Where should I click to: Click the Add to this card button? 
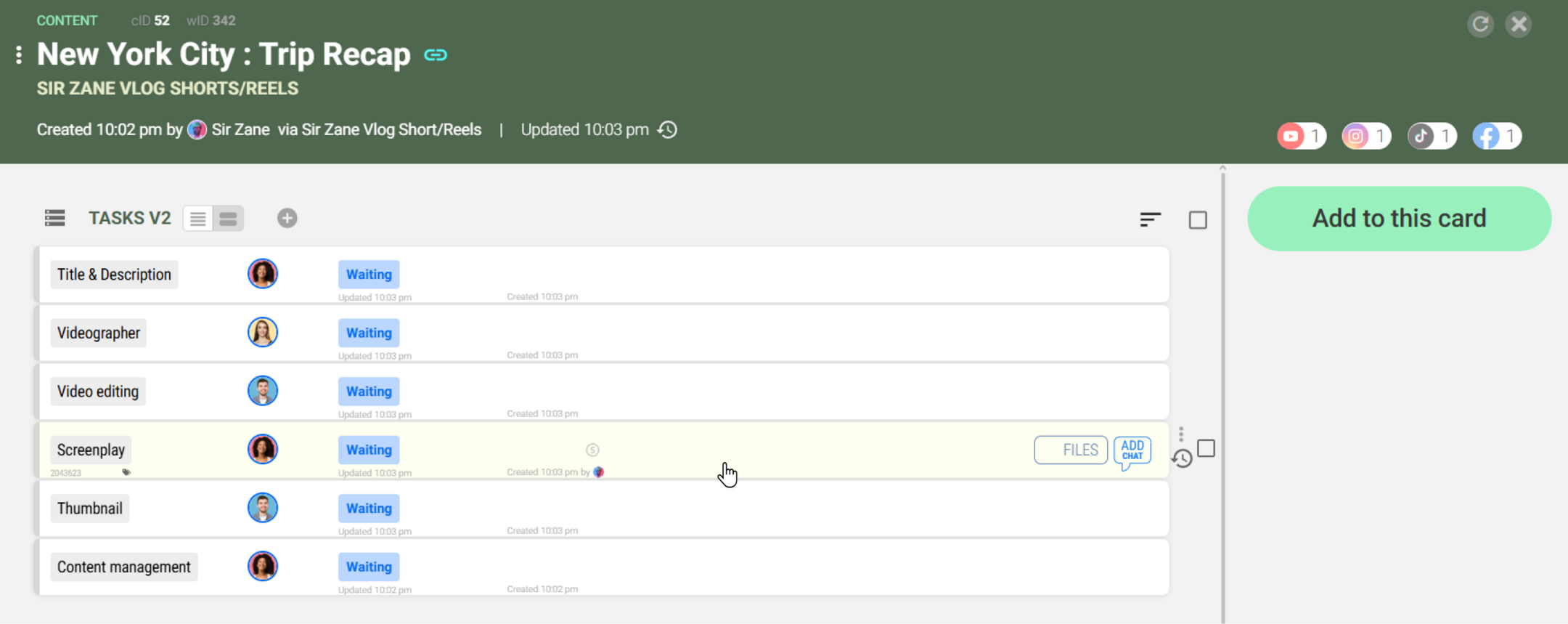(1399, 219)
